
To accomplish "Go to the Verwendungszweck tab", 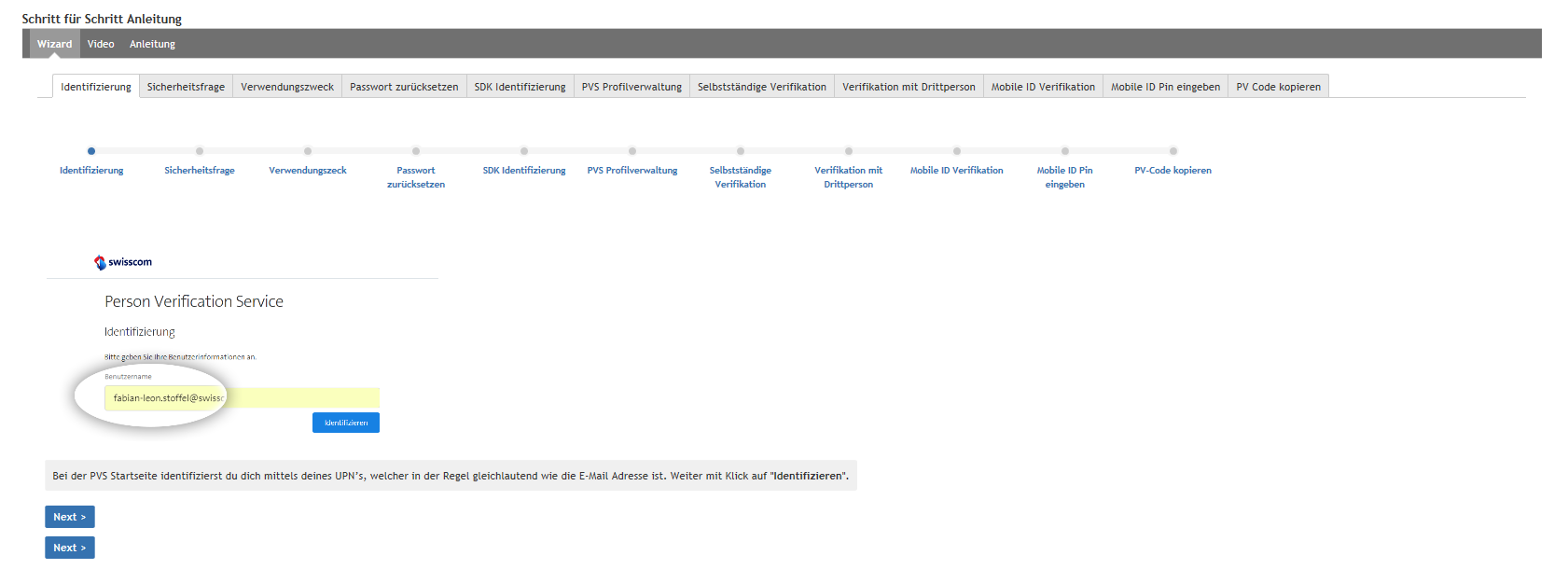I will pos(287,87).
